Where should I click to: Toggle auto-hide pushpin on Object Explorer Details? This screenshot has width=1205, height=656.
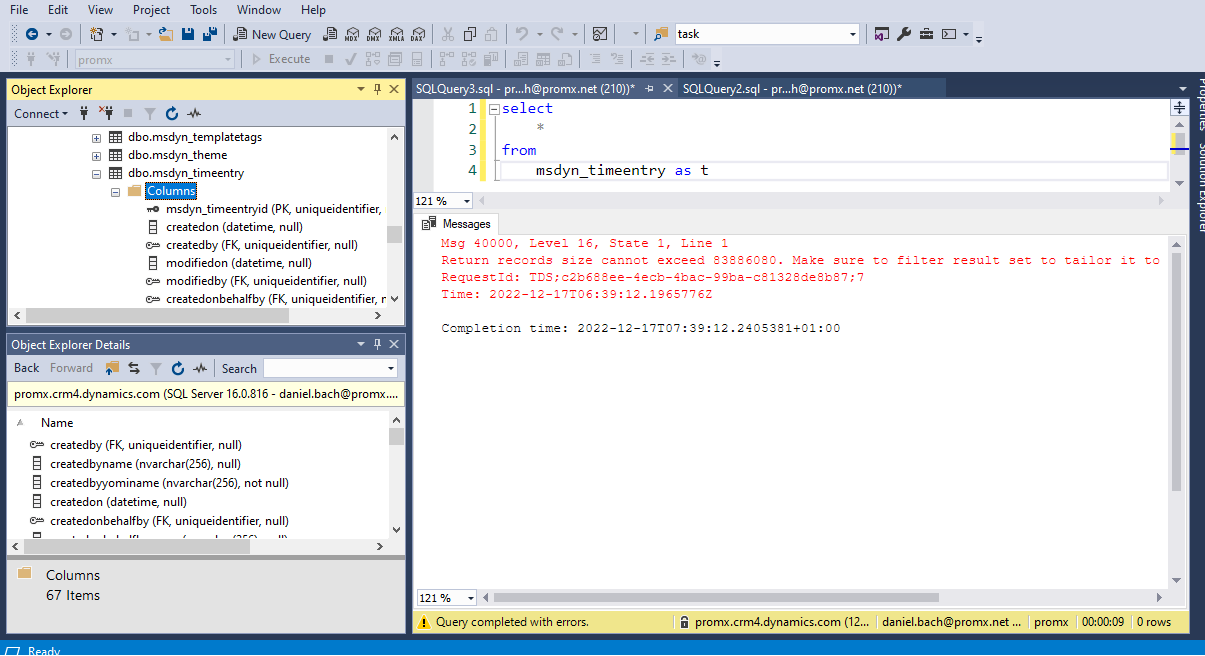tap(378, 344)
